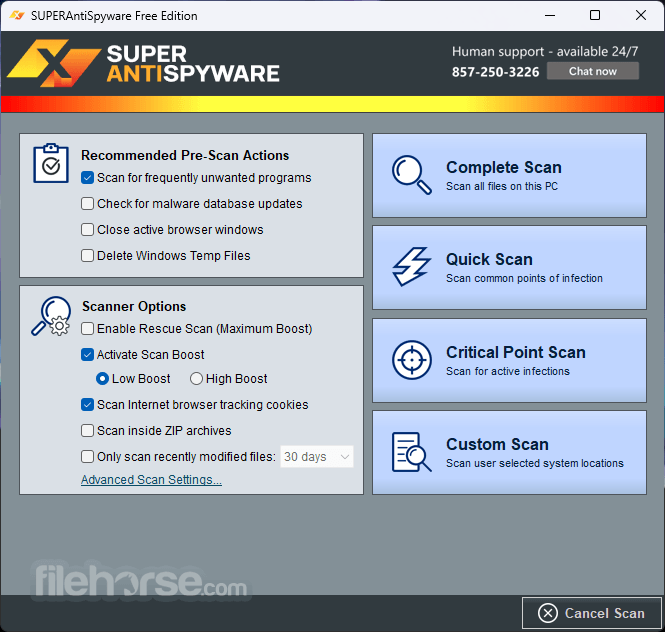Screen dimensions: 665x632
Task: Click the Pre-Scan Actions clipboard icon
Action: tap(51, 163)
